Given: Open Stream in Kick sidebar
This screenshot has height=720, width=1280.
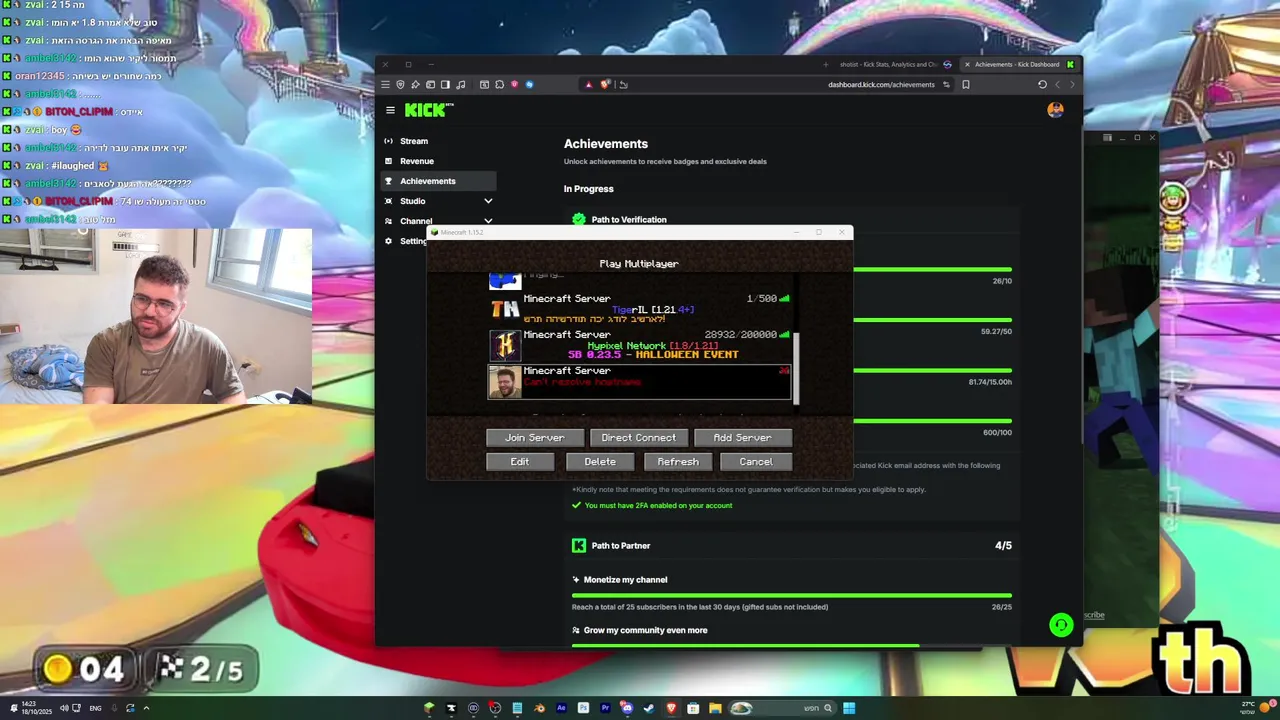Looking at the screenshot, I should [x=414, y=141].
